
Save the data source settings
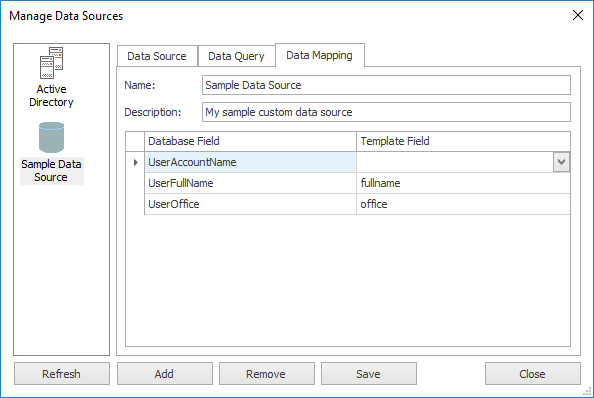(369, 374)
